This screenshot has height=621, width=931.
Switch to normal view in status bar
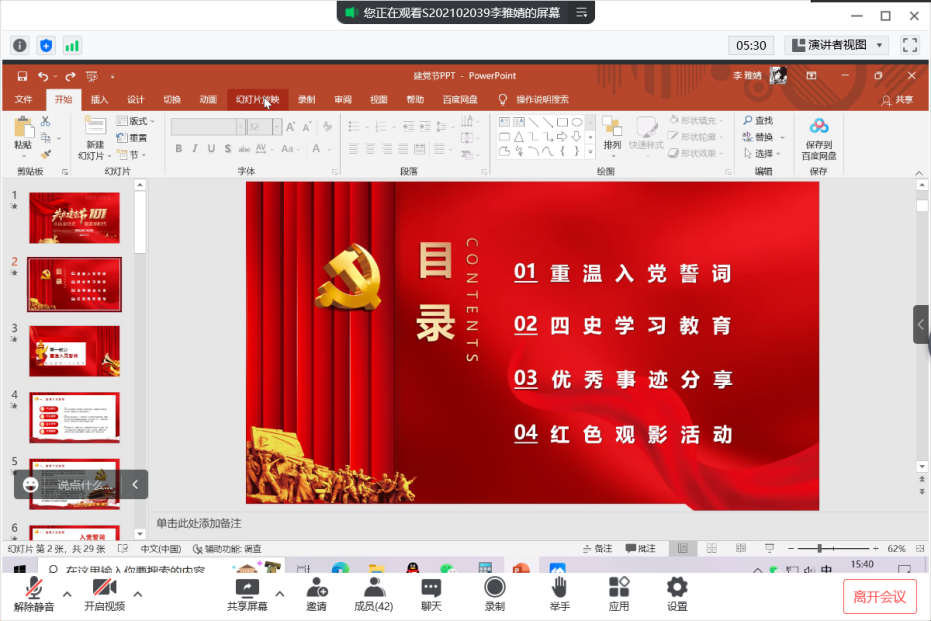[x=683, y=549]
